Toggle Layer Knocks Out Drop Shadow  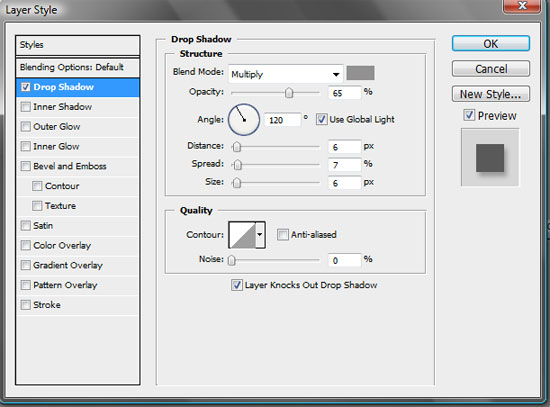click(237, 285)
